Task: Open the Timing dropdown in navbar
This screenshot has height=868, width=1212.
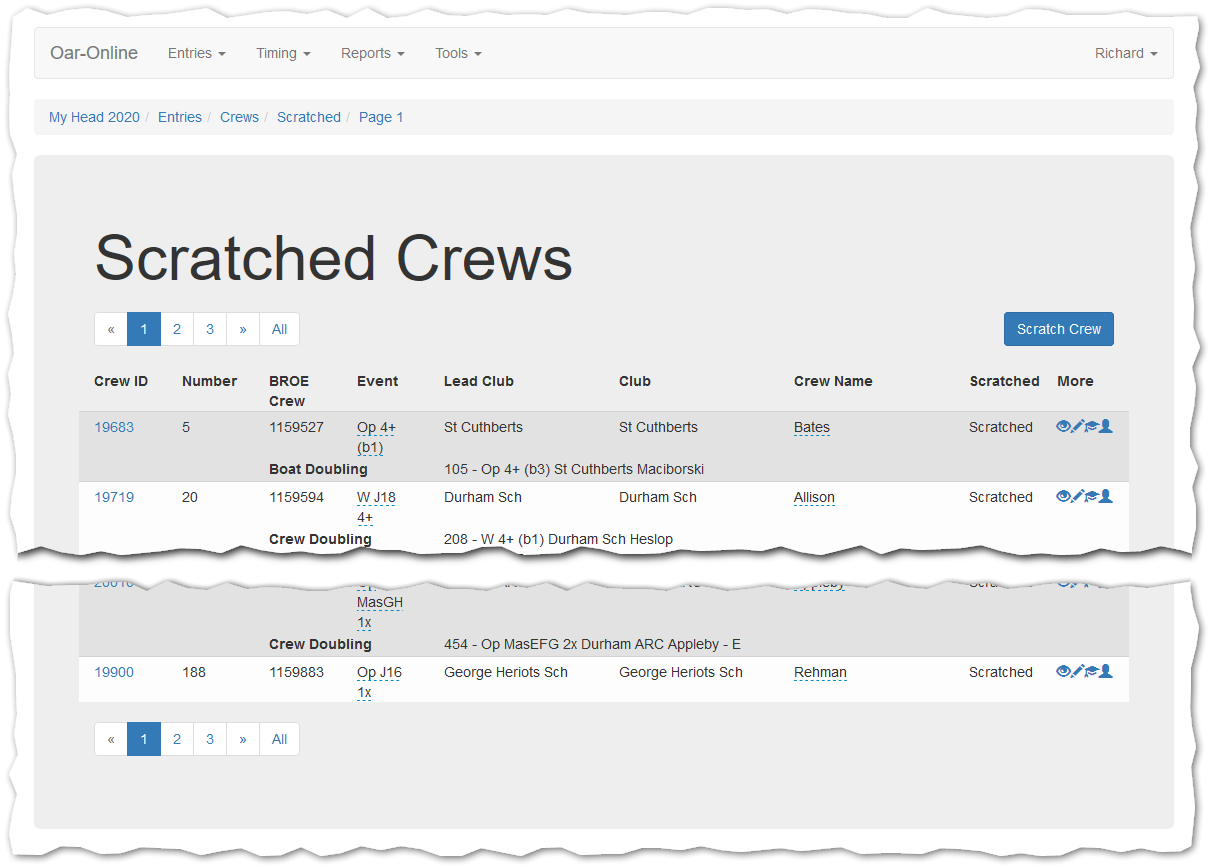Action: click(x=283, y=53)
